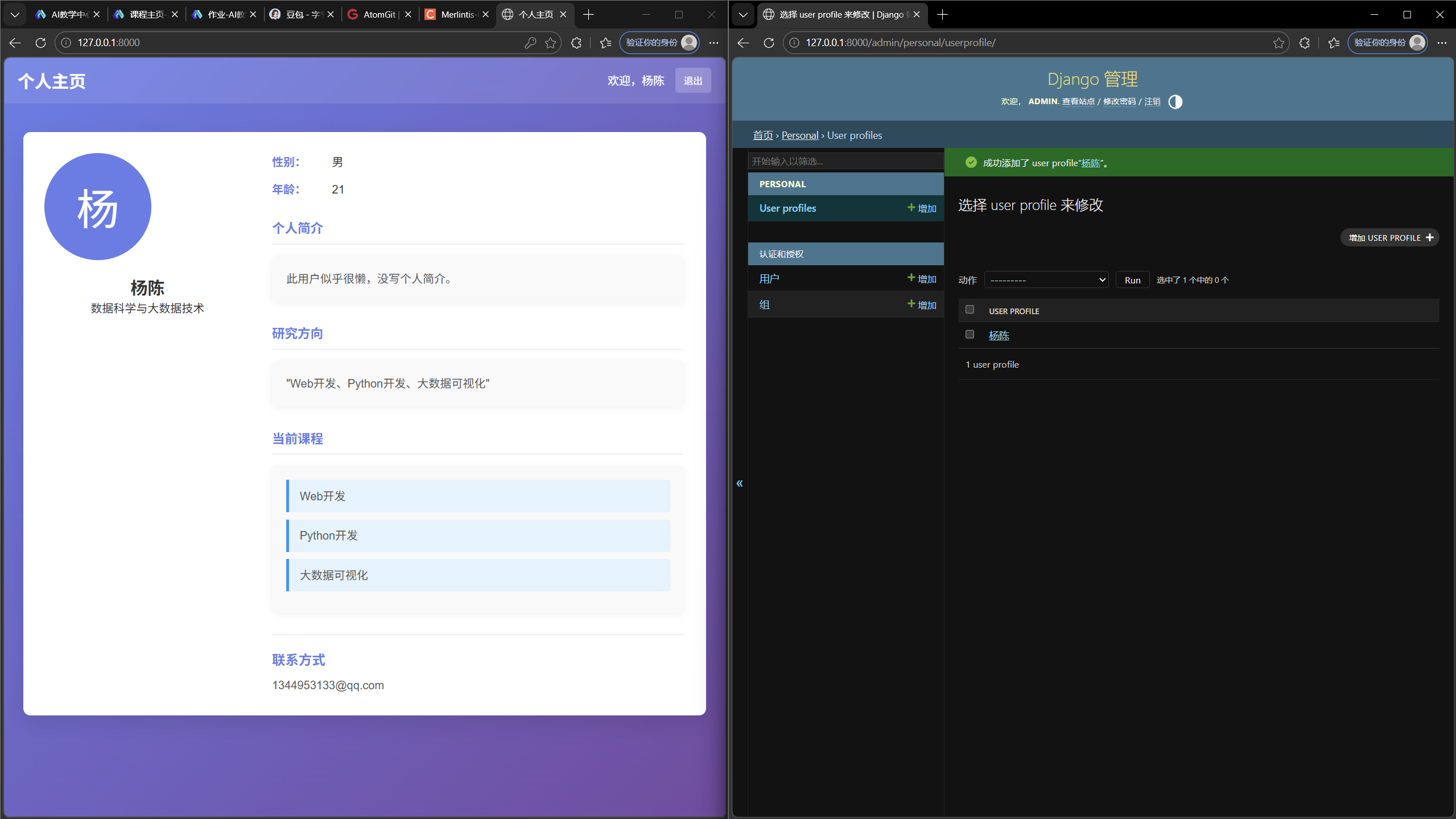Image resolution: width=1456 pixels, height=819 pixels.
Task: Favorite the Django admin page with star icon
Action: coord(1278,43)
